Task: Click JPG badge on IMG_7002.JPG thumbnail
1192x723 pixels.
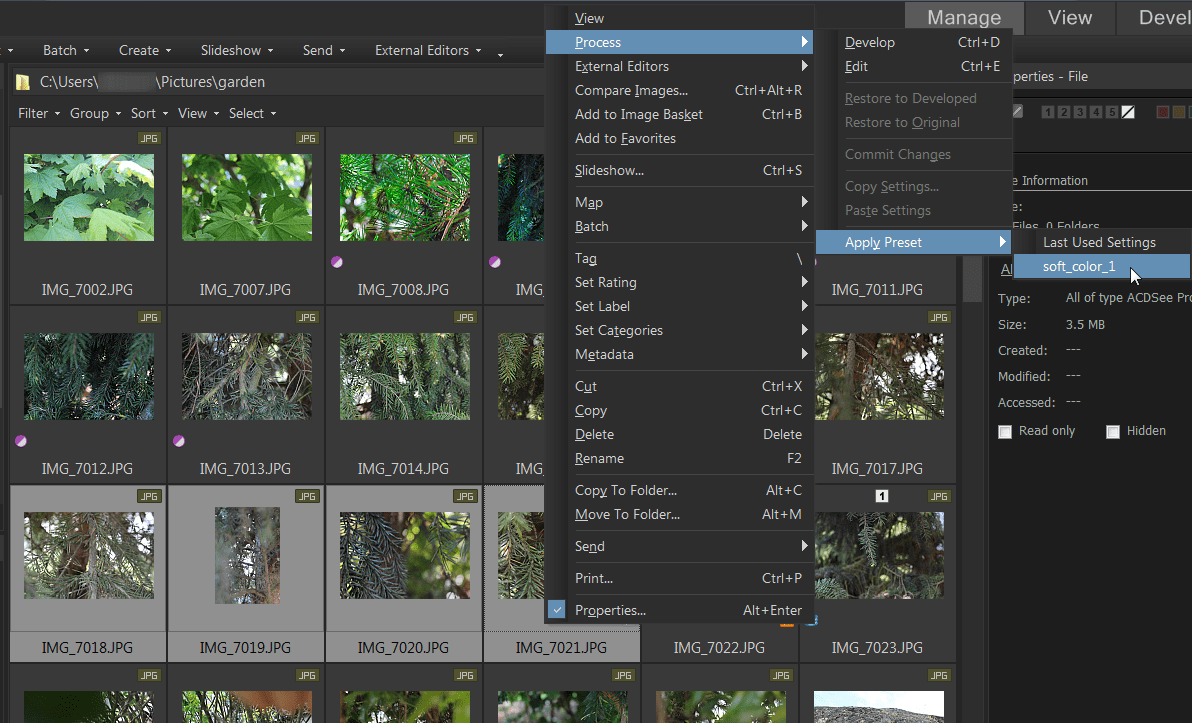Action: point(149,138)
